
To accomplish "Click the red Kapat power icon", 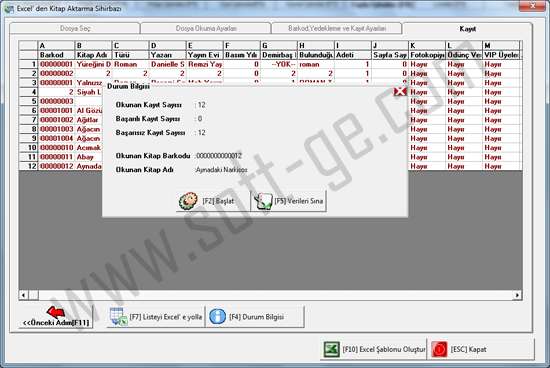I will 439,349.
